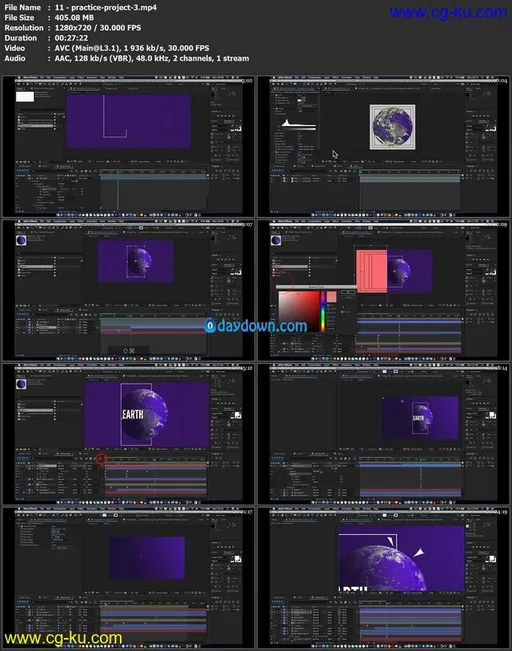
Task: Select the resolution value '1280x720 / 30.000 FPS'
Action: (x=98, y=28)
